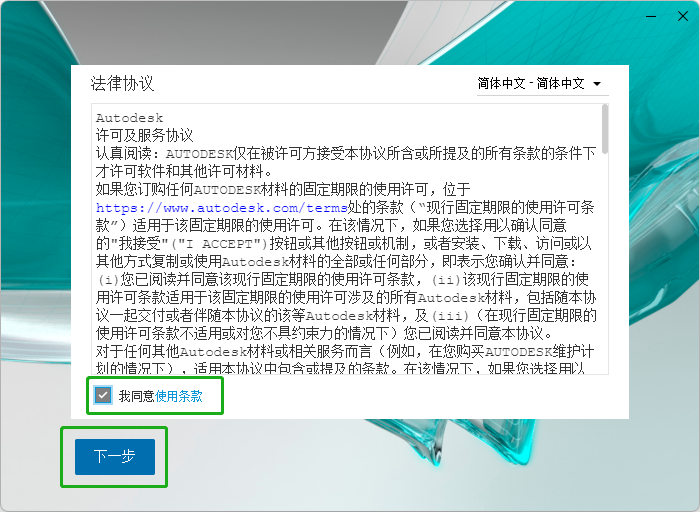Viewport: 700px width, 512px height.
Task: Click the 法律协议 heading
Action: coord(123,83)
